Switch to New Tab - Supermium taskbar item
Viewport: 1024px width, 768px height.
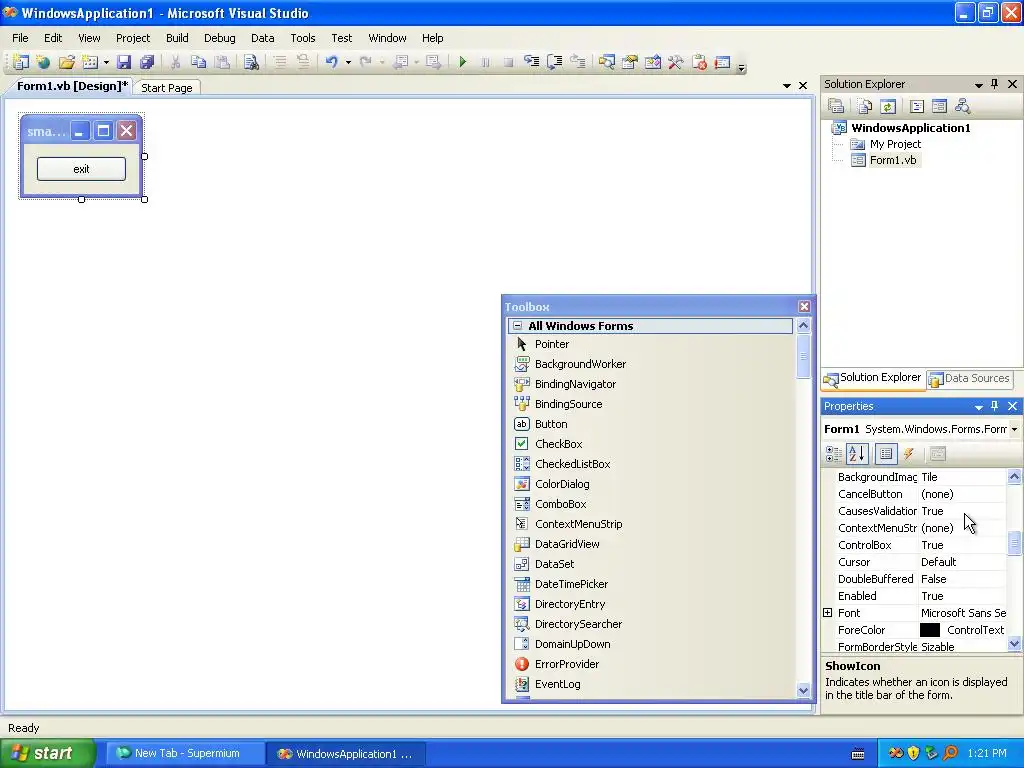(184, 754)
